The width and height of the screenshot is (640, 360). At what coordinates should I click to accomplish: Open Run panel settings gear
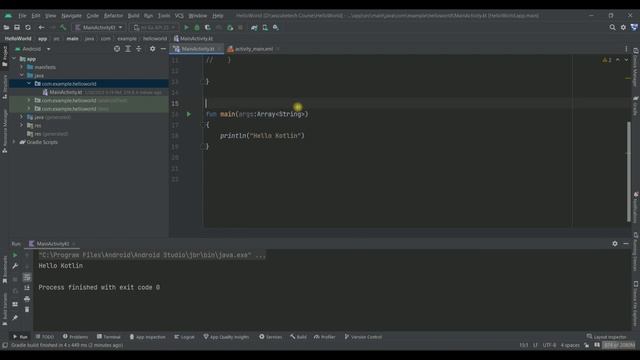tap(615, 244)
